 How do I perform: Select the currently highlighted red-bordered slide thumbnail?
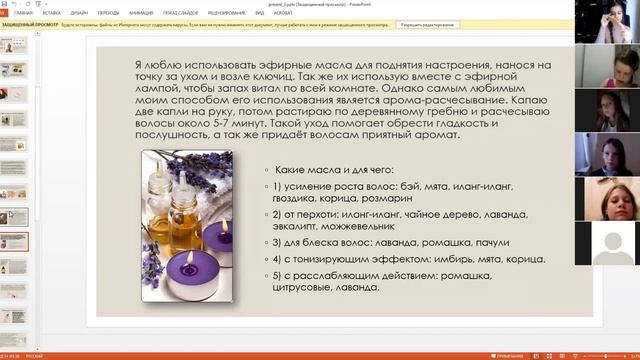14,242
